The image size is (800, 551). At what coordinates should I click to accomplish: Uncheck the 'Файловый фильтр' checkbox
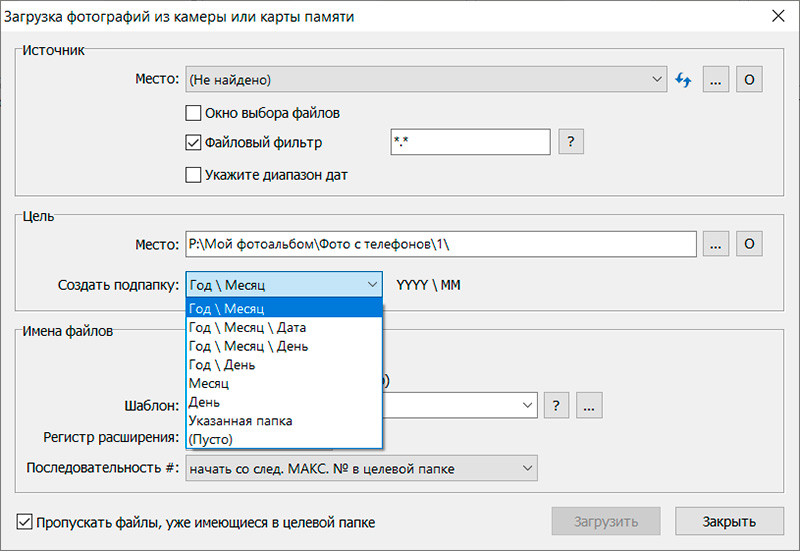[x=194, y=143]
